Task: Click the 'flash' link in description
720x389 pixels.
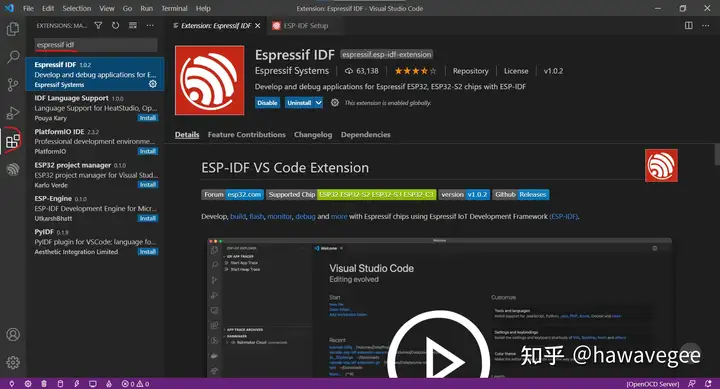Action: 257,216
